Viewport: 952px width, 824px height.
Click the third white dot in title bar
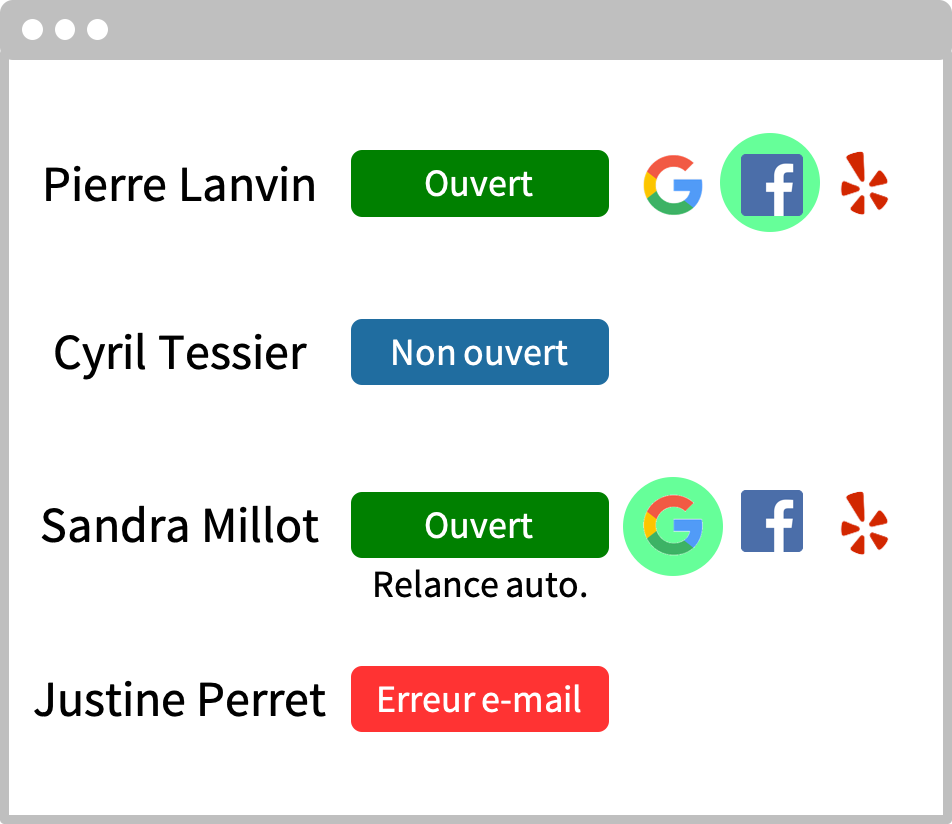pos(97,29)
